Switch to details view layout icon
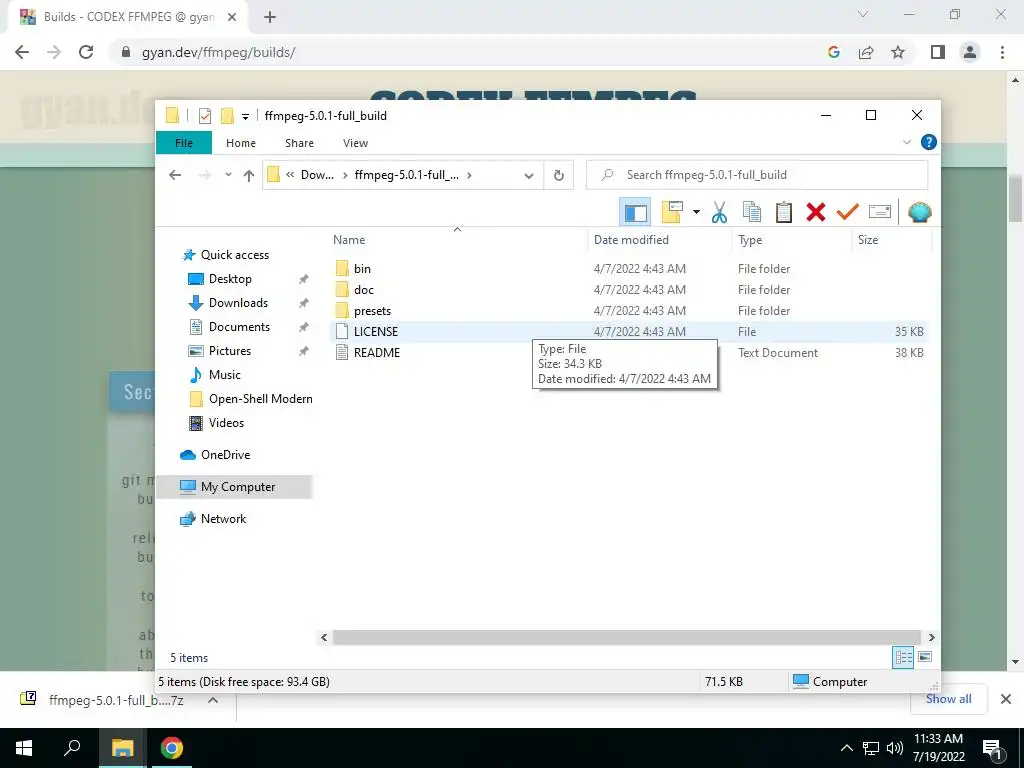 pos(903,657)
